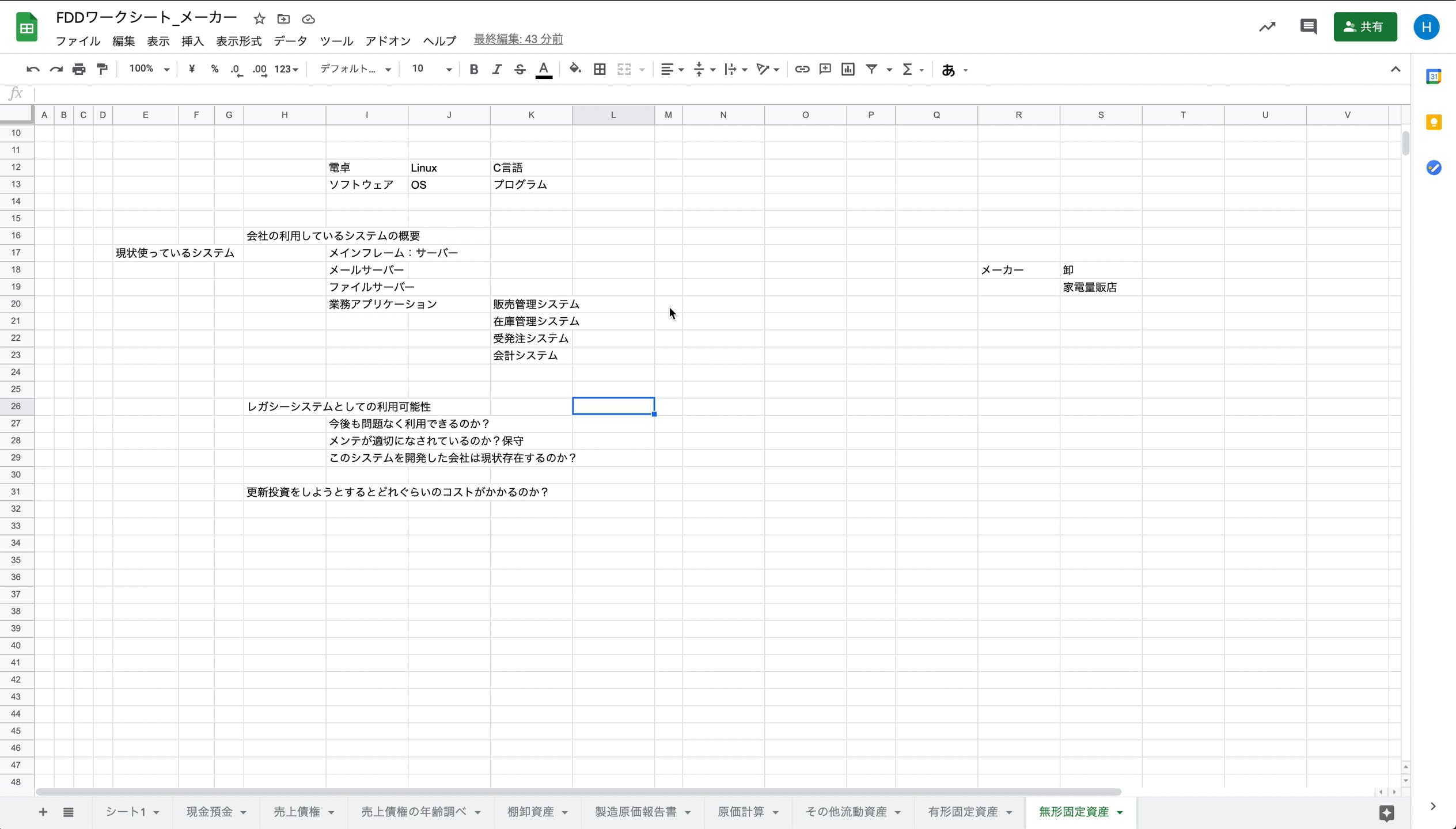
Task: Toggle strikethrough formatting
Action: point(519,69)
